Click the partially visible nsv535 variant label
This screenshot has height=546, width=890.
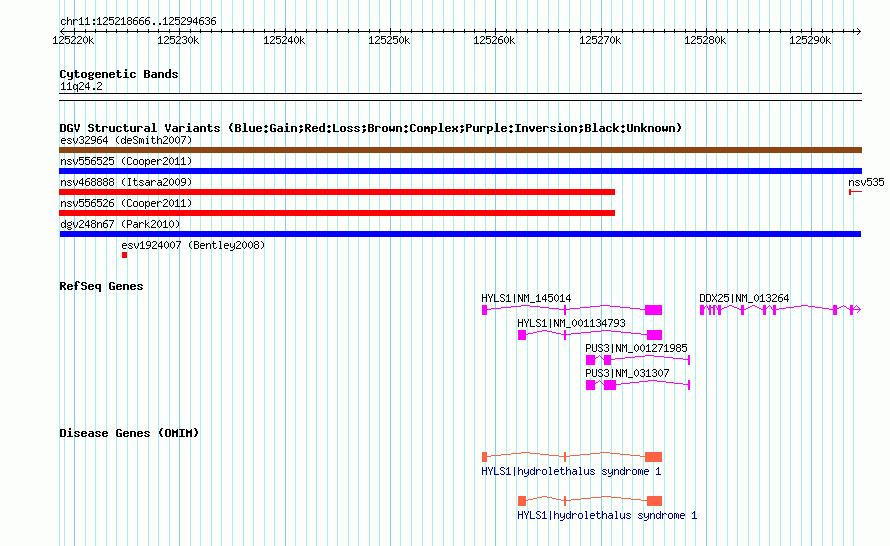tap(866, 182)
